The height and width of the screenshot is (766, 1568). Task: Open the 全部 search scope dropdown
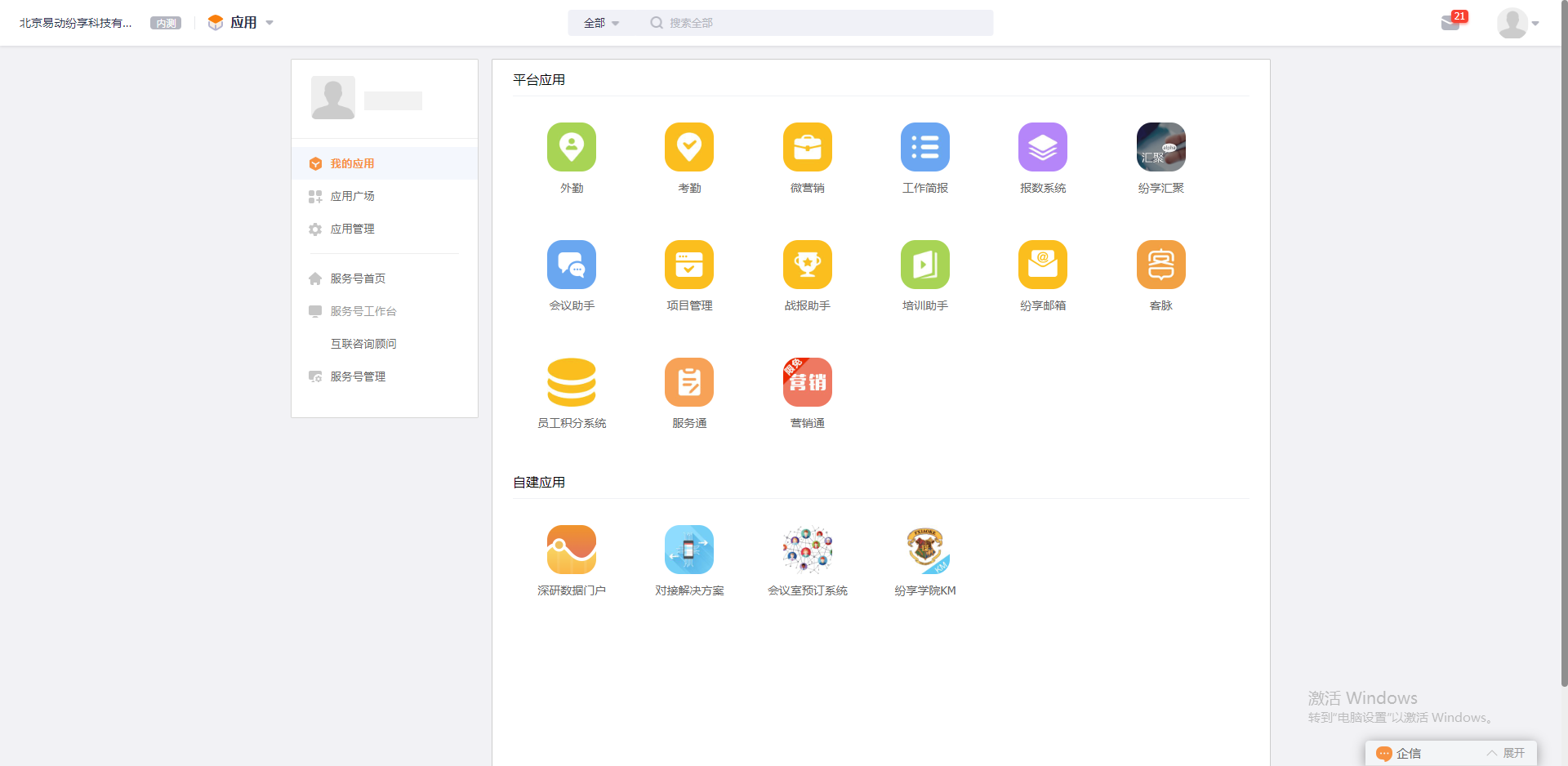coord(602,23)
